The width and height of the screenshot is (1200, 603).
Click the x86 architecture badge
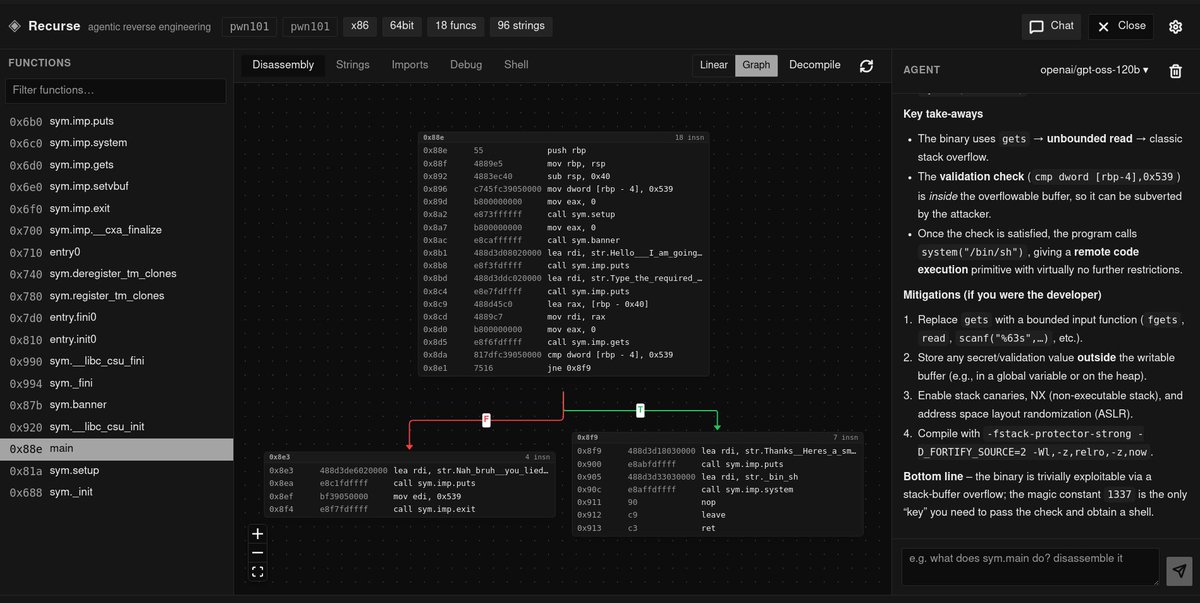[359, 26]
